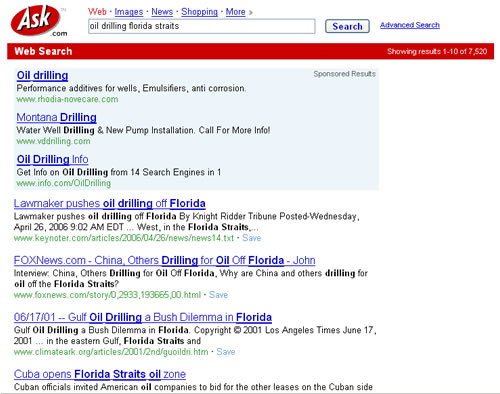
Task: Click the arrow icon after More
Action: tap(251, 13)
